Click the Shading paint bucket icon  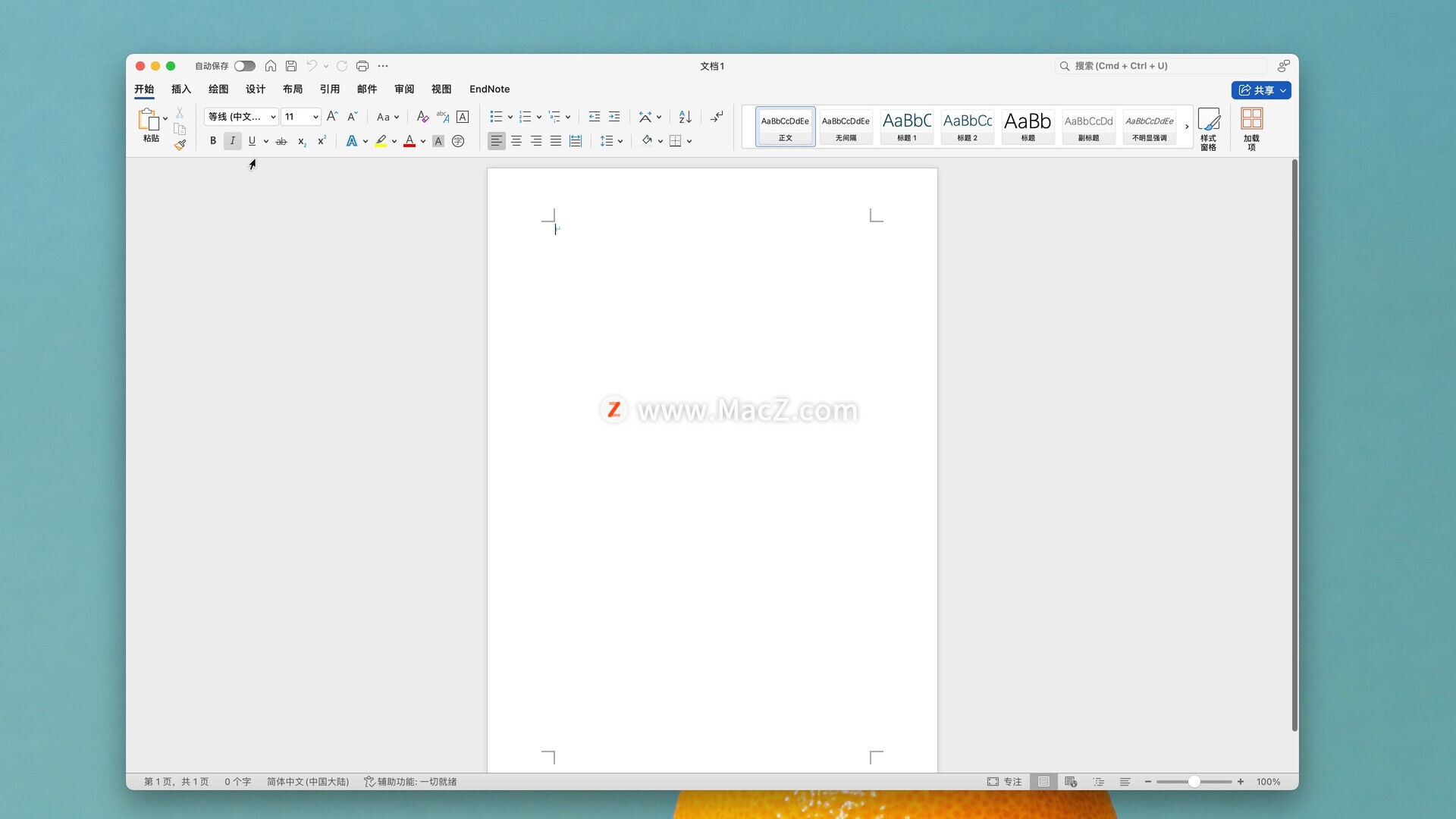647,140
